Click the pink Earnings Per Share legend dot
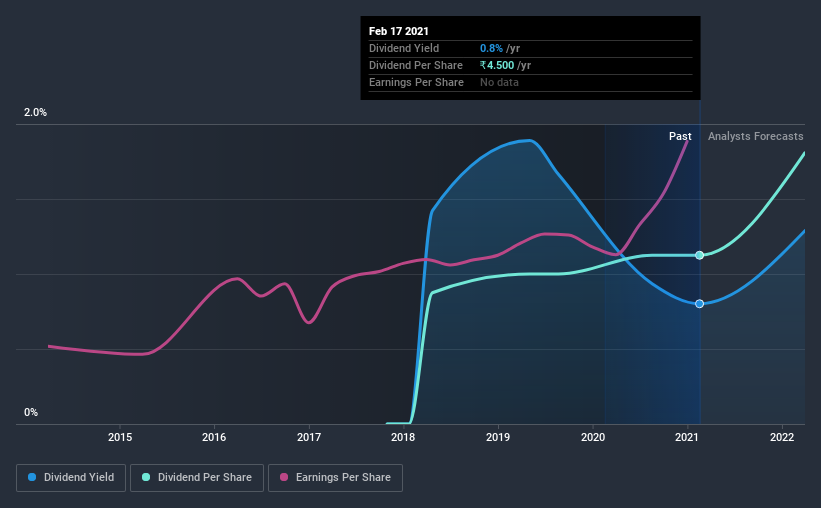The image size is (821, 508). coord(284,477)
